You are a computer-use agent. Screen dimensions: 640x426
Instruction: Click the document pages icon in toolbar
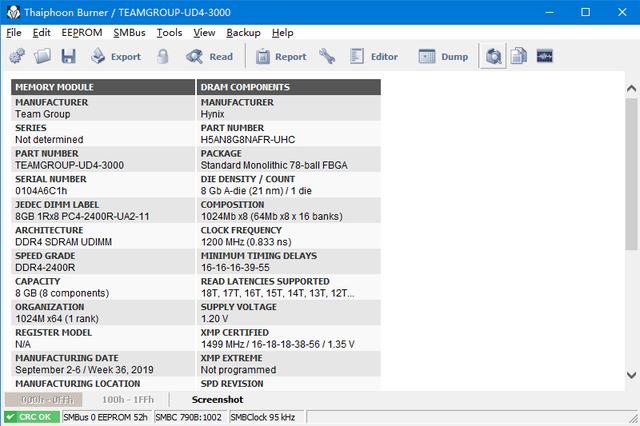coord(519,57)
